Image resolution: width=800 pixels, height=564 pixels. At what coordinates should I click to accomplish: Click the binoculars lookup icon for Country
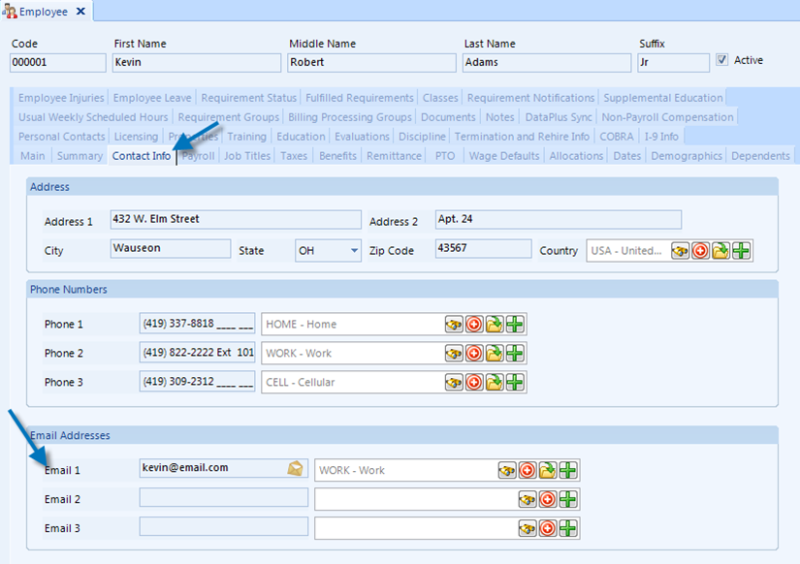click(680, 251)
